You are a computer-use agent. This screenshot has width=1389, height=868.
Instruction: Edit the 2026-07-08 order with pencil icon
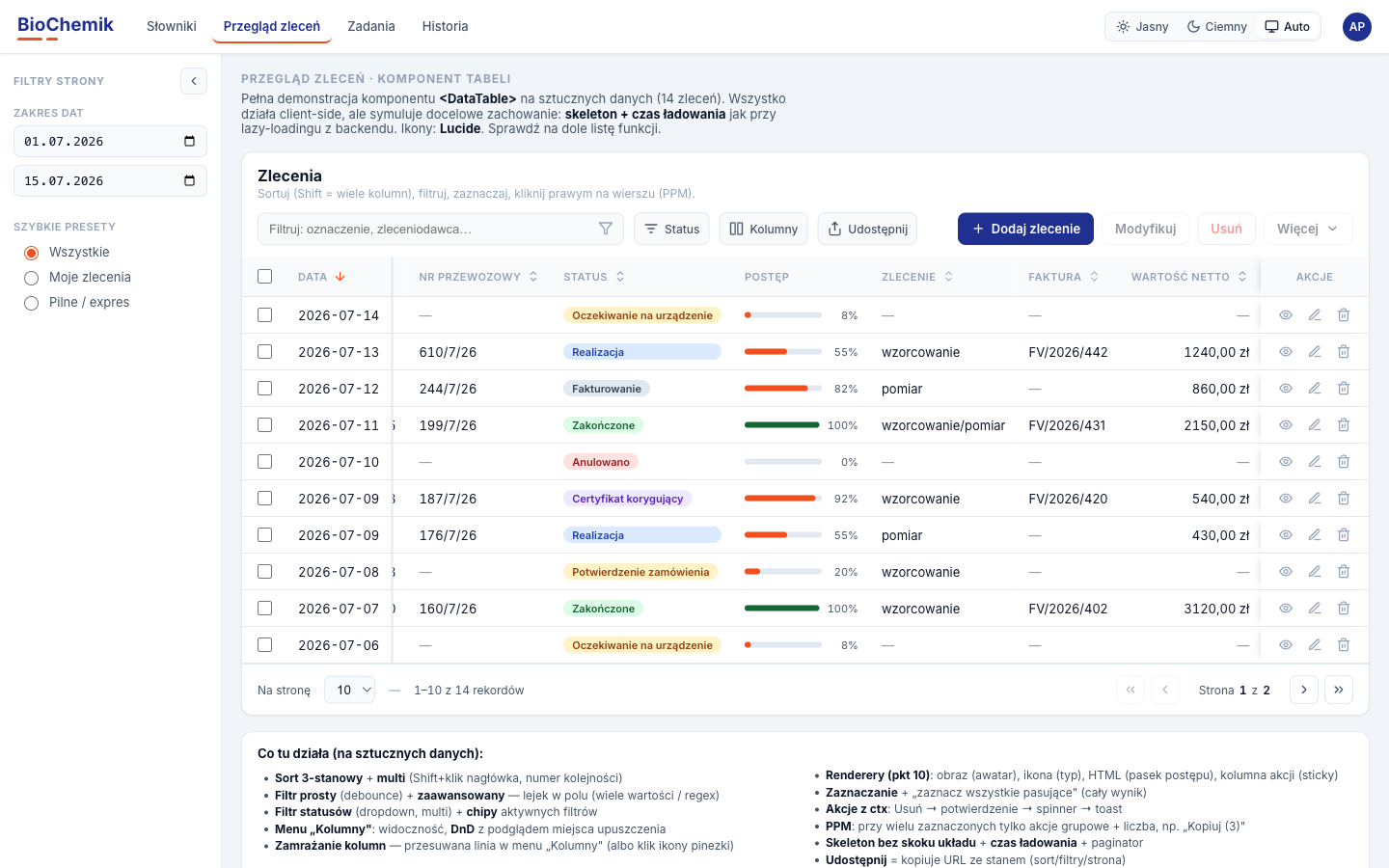point(1315,572)
